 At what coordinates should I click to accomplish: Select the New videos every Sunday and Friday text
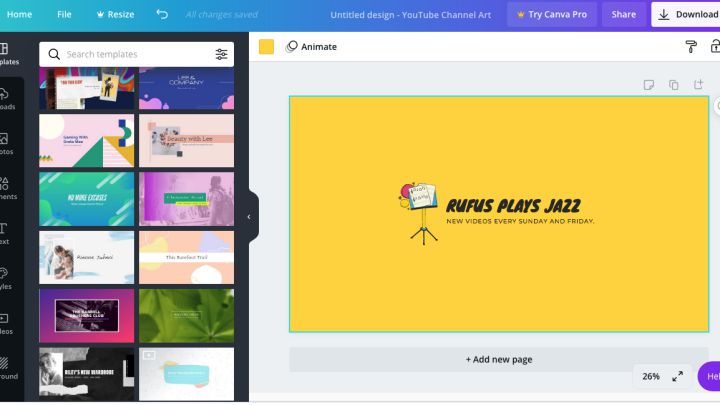[x=520, y=221]
